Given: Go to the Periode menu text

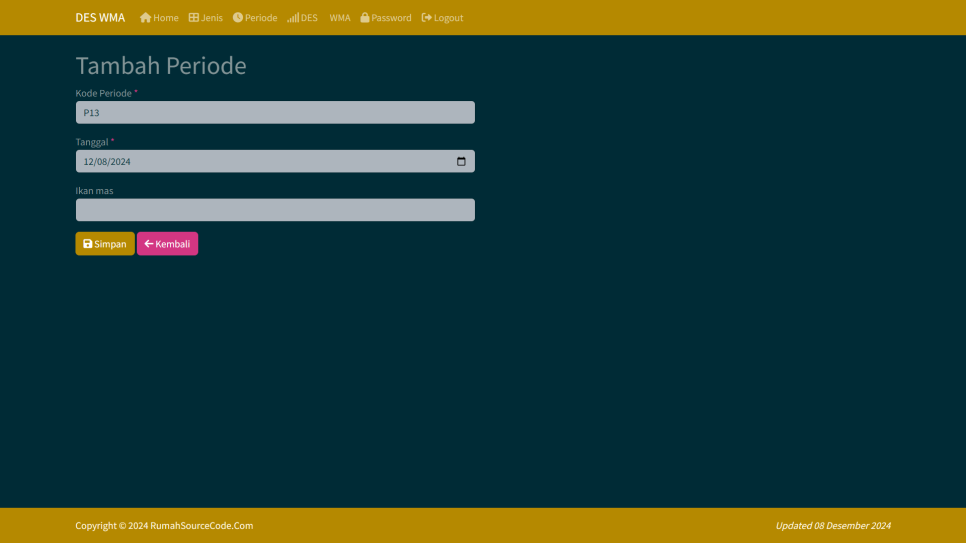Looking at the screenshot, I should point(261,18).
